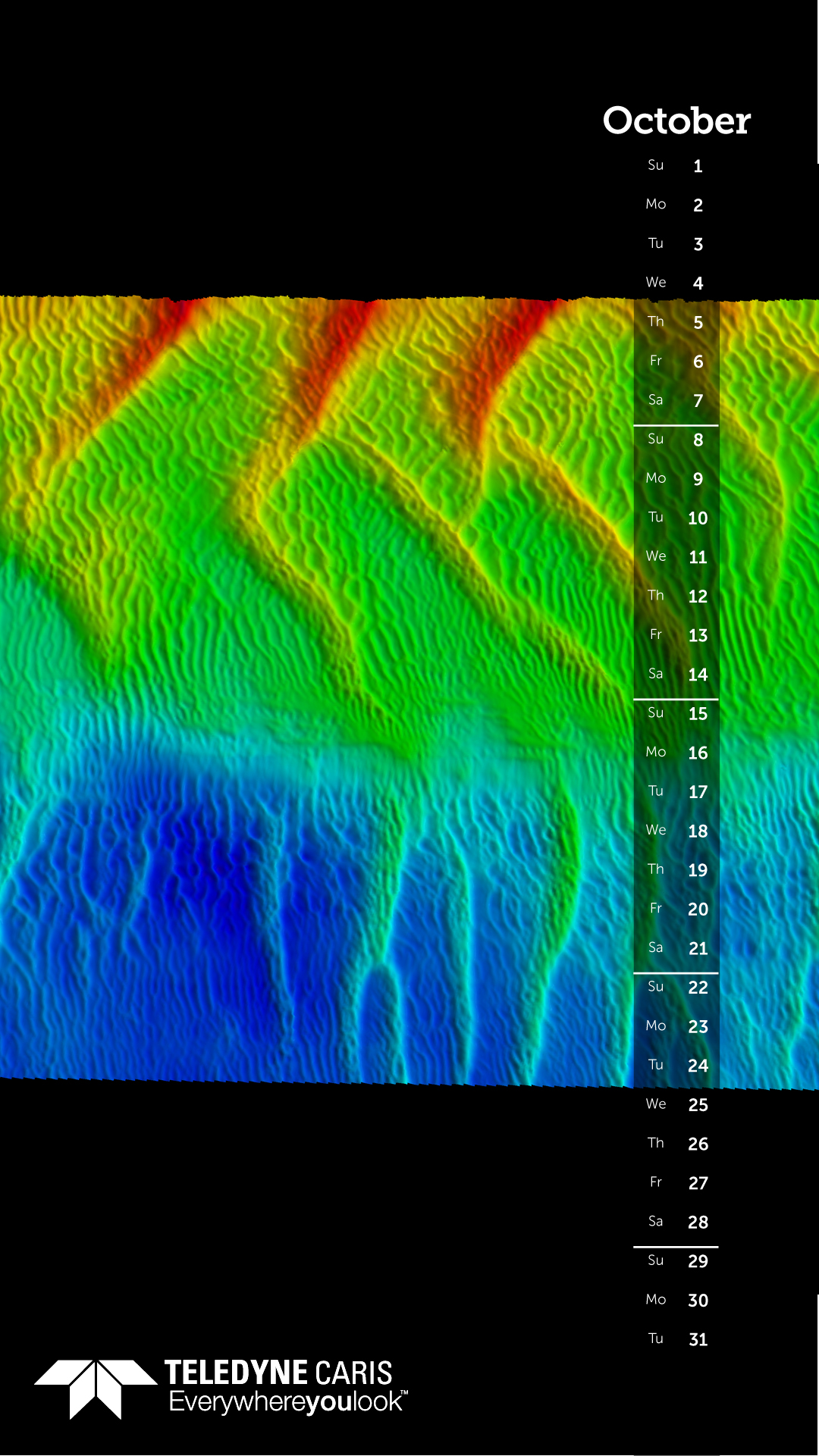Click the October month heading
Screen dimensions: 819x1456
676,121
